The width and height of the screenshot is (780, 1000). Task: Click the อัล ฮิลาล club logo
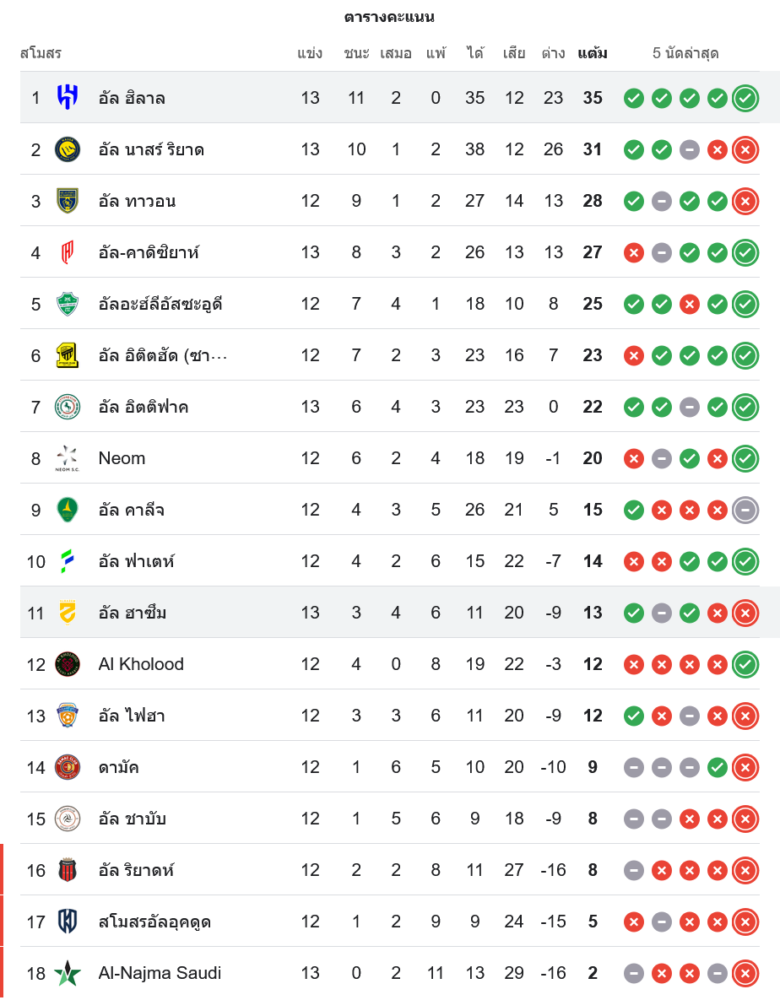click(x=67, y=98)
